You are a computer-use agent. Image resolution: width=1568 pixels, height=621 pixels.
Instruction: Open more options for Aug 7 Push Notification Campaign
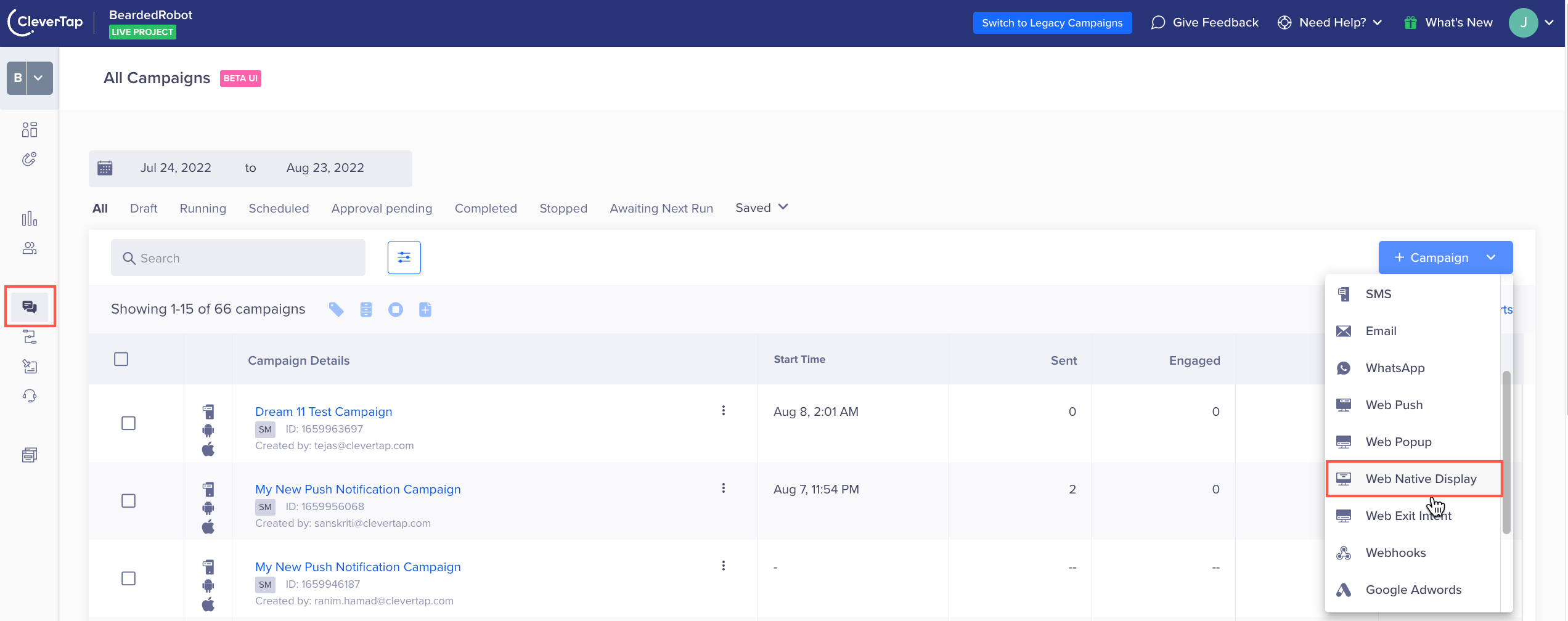tap(724, 489)
